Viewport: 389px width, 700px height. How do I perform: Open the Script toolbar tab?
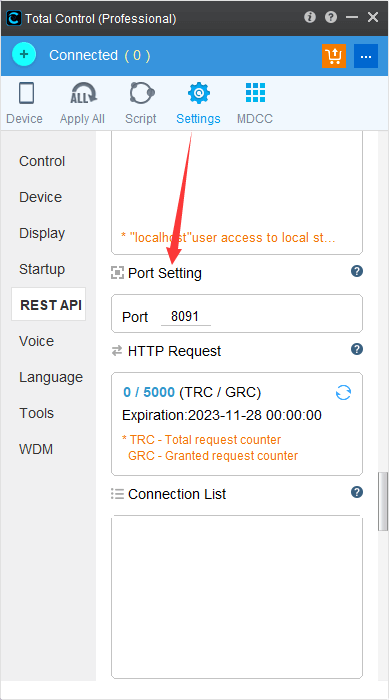pyautogui.click(x=141, y=103)
